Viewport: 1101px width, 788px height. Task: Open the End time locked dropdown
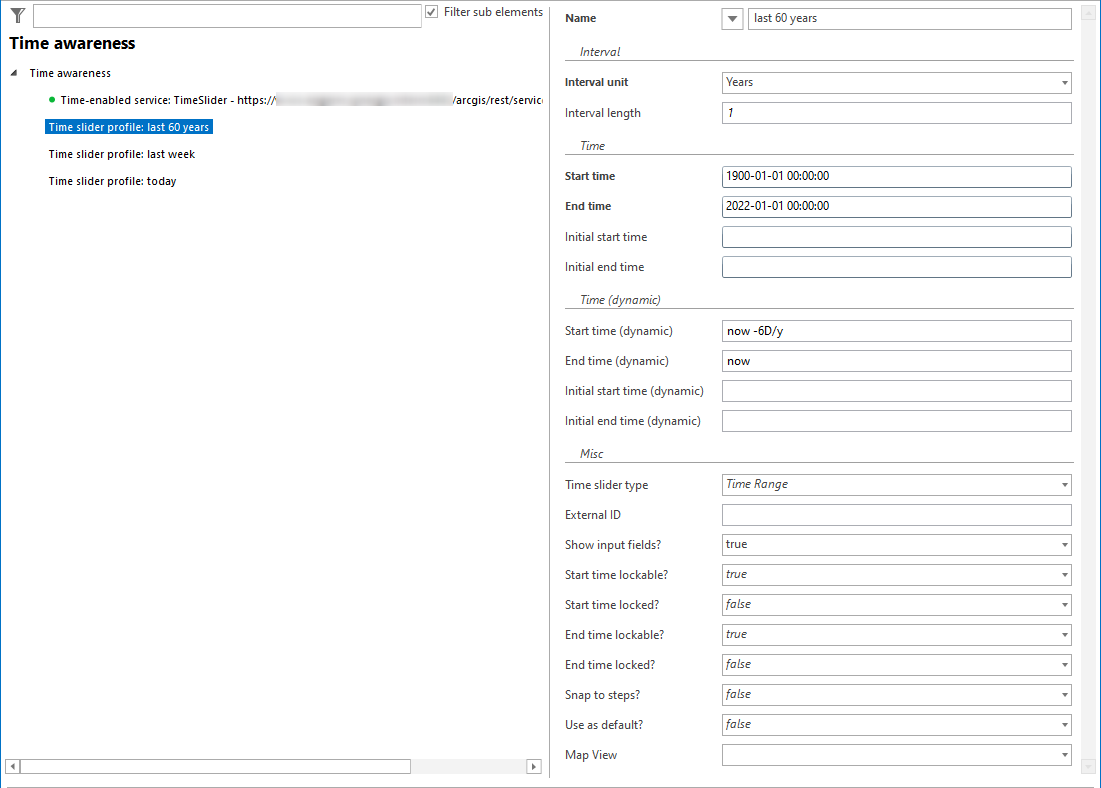(x=1061, y=664)
